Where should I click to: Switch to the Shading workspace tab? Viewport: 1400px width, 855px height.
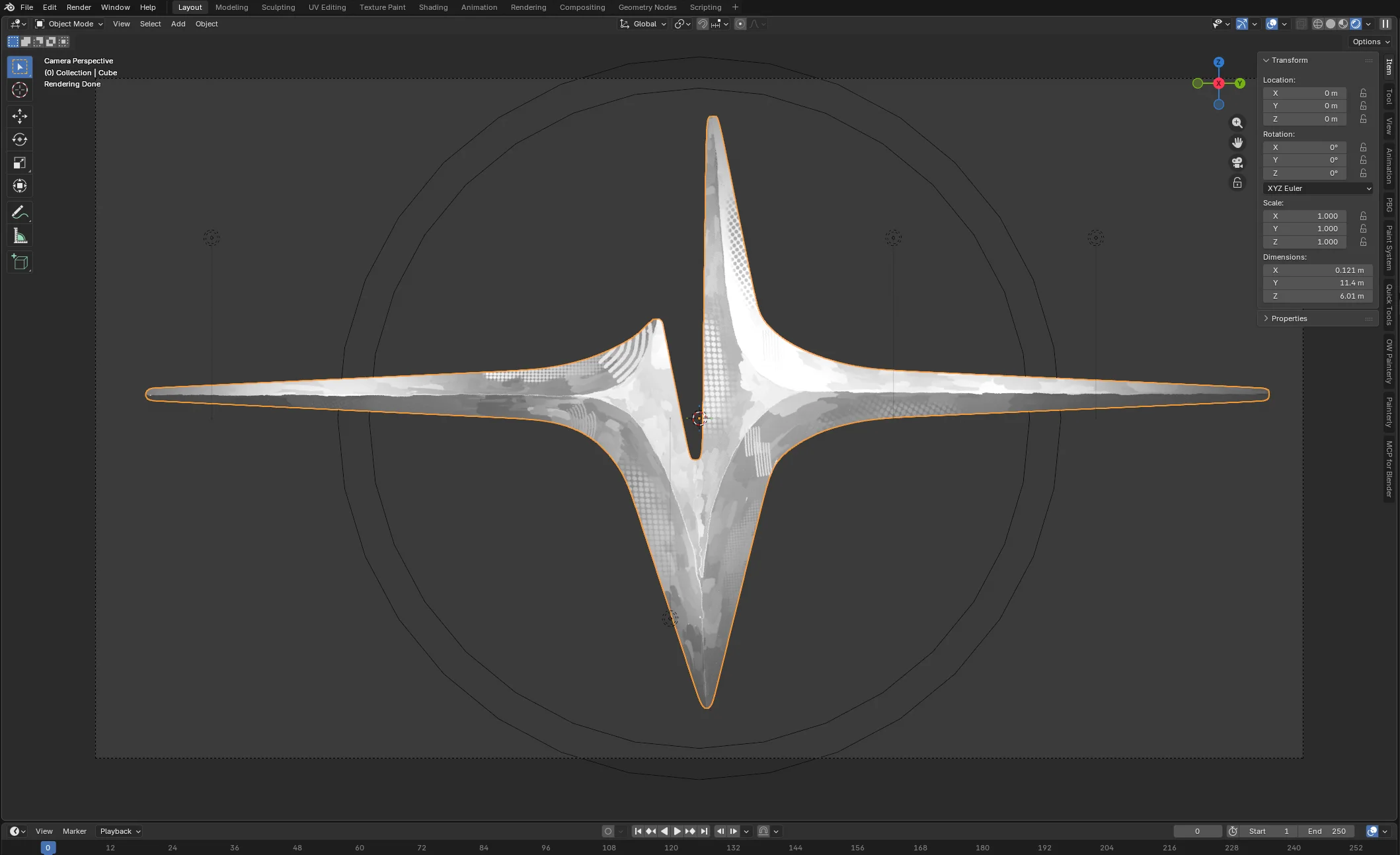pos(433,7)
